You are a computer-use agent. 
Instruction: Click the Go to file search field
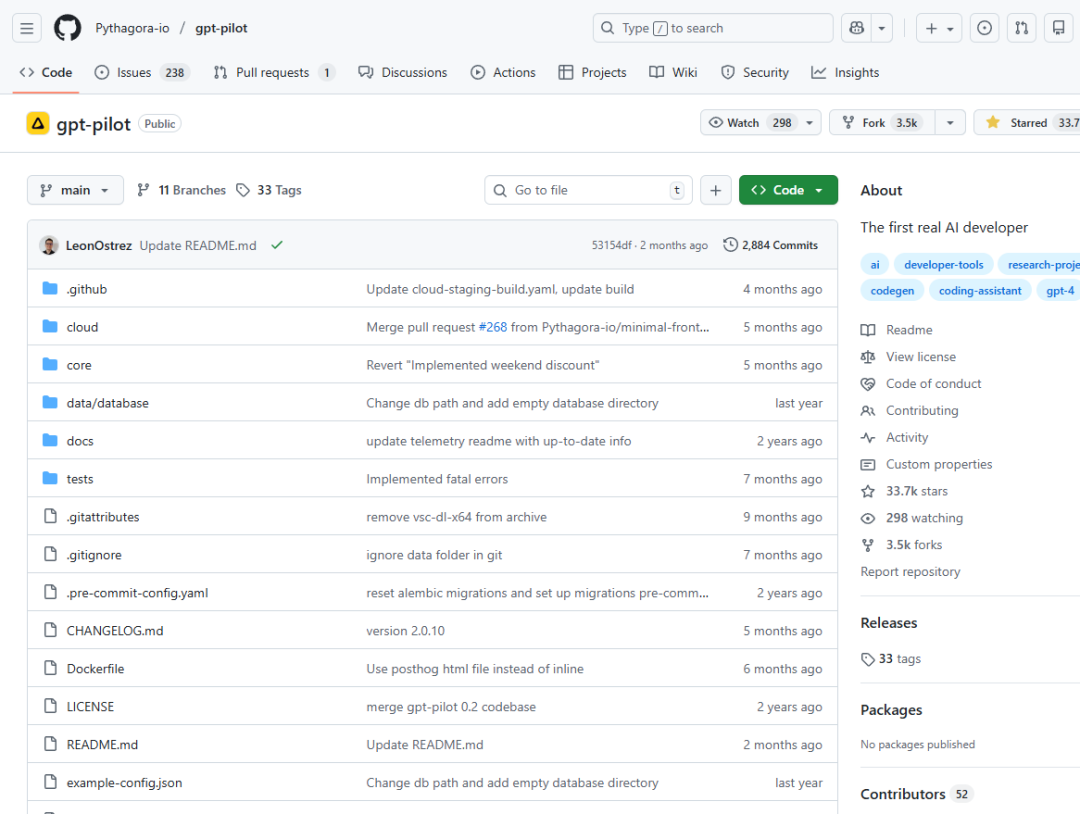click(588, 190)
